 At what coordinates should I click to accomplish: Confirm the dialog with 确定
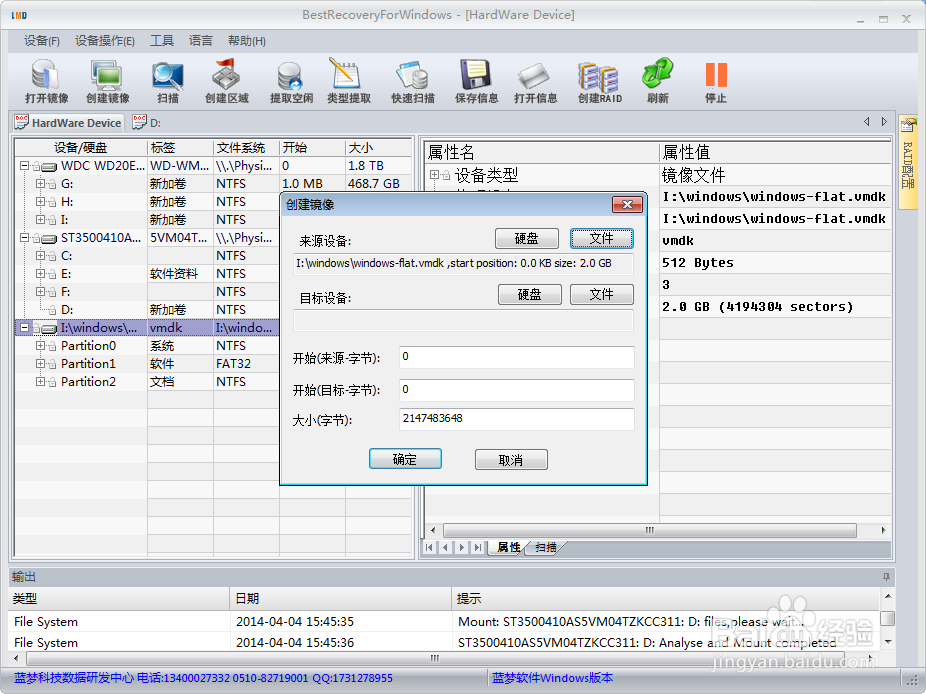click(405, 459)
